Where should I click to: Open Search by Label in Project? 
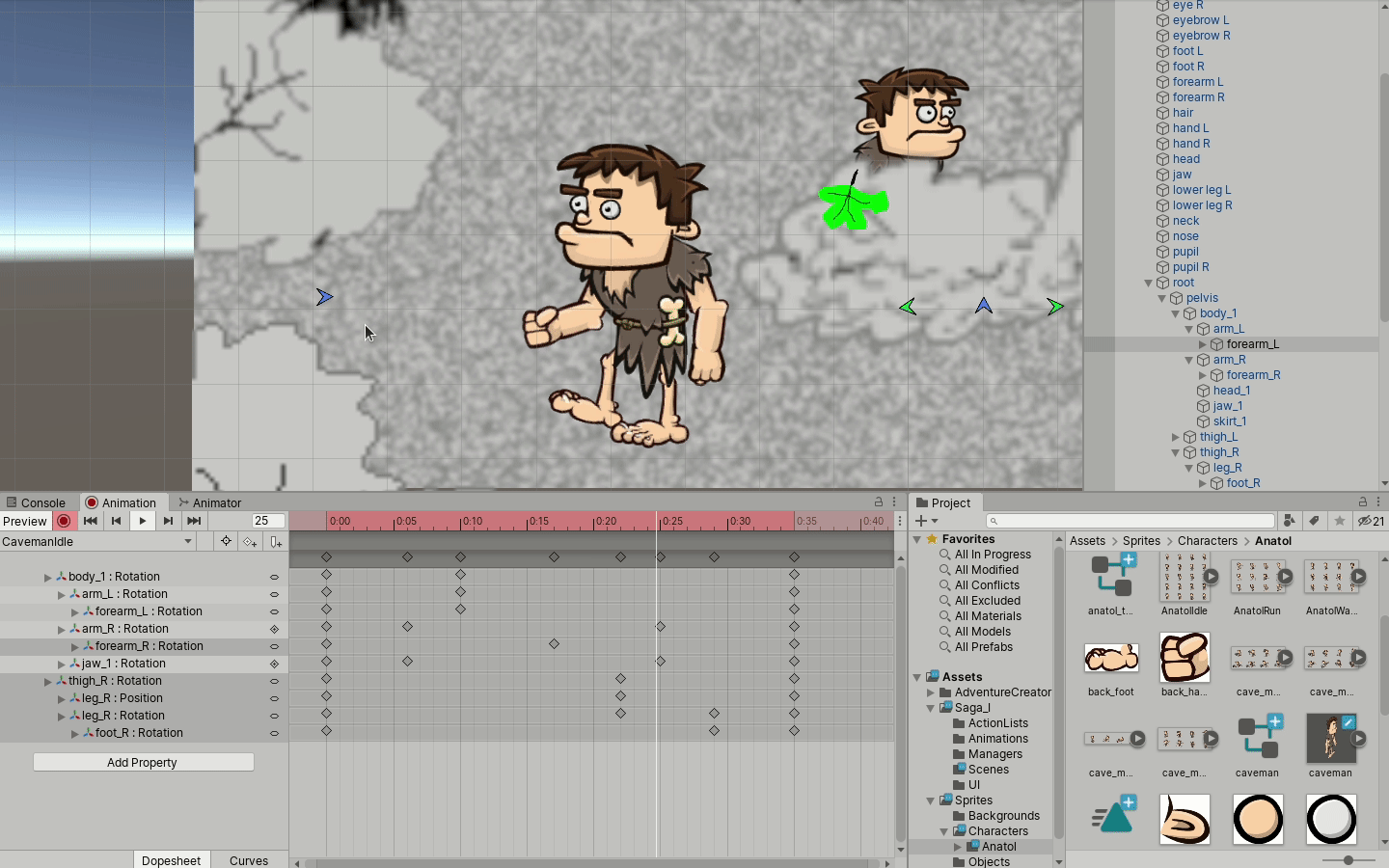(x=1314, y=521)
